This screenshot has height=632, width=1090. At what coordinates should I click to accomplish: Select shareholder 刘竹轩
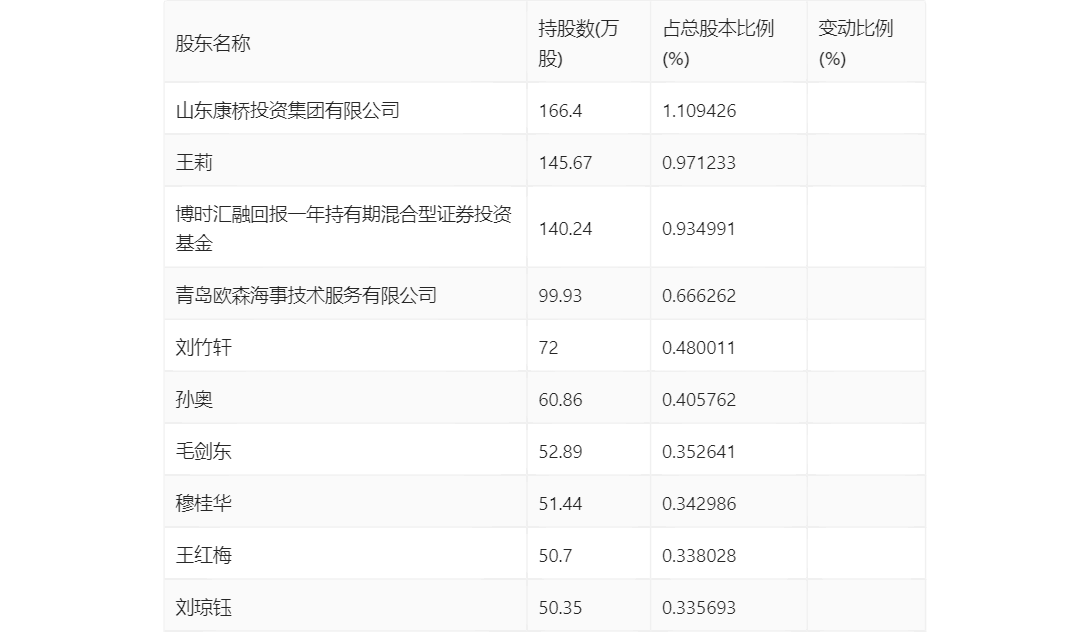204,347
